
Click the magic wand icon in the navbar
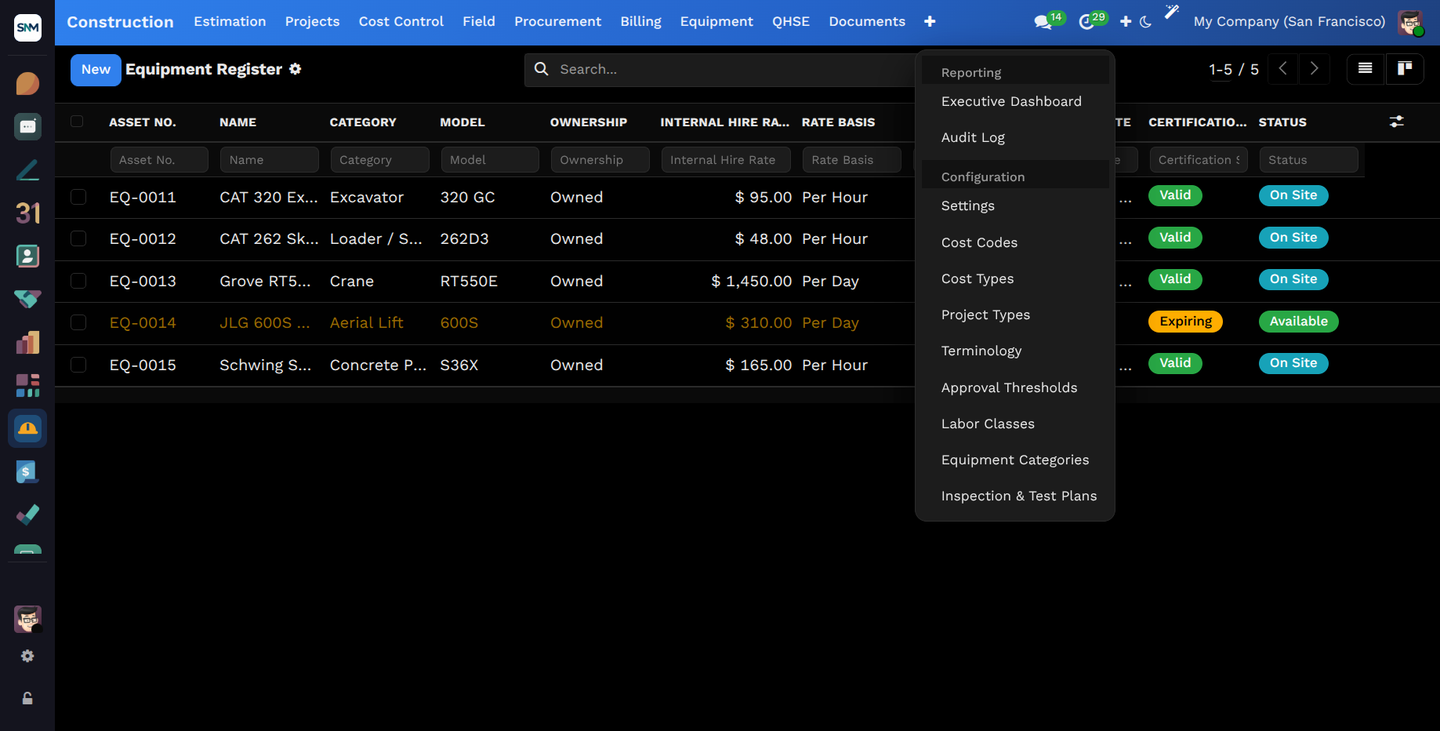click(1172, 13)
